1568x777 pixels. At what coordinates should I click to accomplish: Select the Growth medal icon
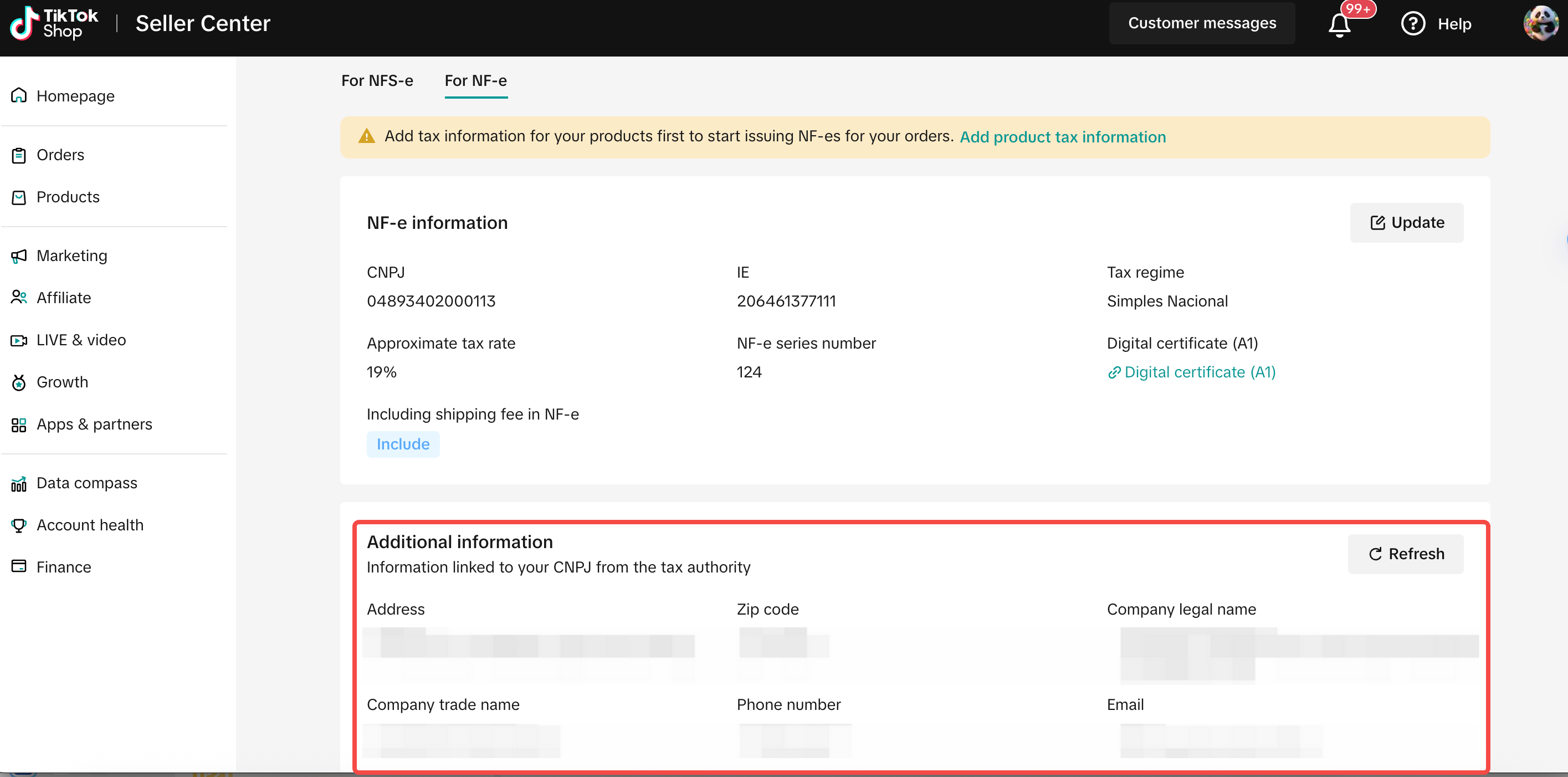(x=19, y=382)
